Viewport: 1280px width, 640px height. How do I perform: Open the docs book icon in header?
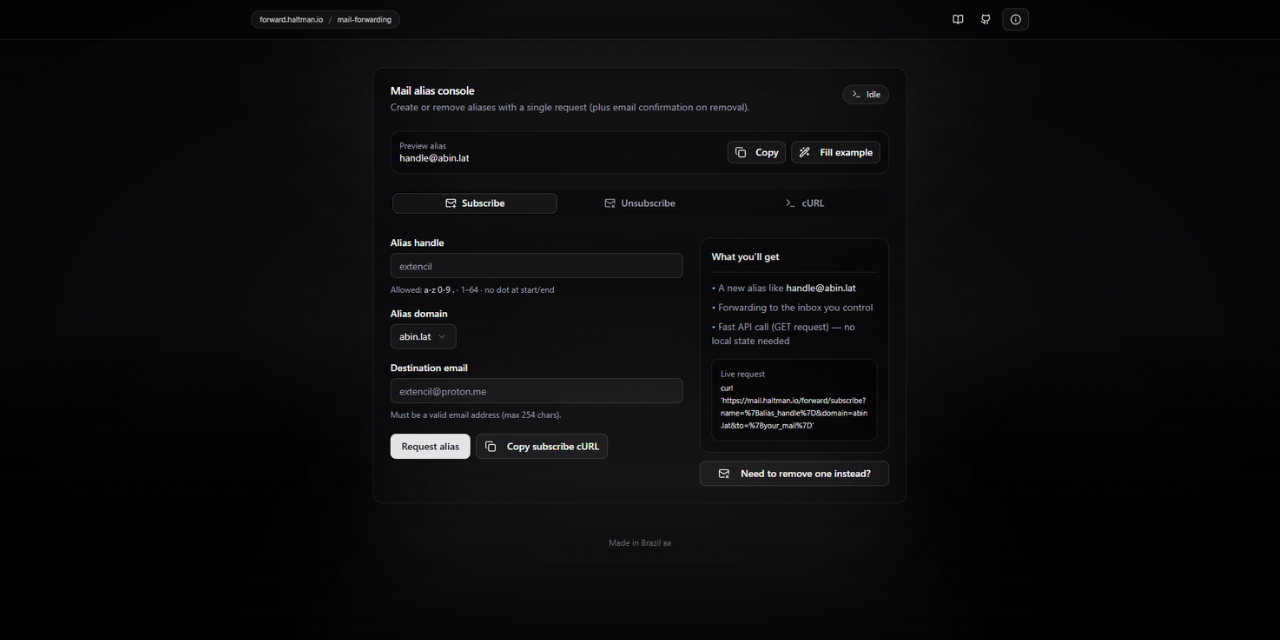pyautogui.click(x=958, y=19)
